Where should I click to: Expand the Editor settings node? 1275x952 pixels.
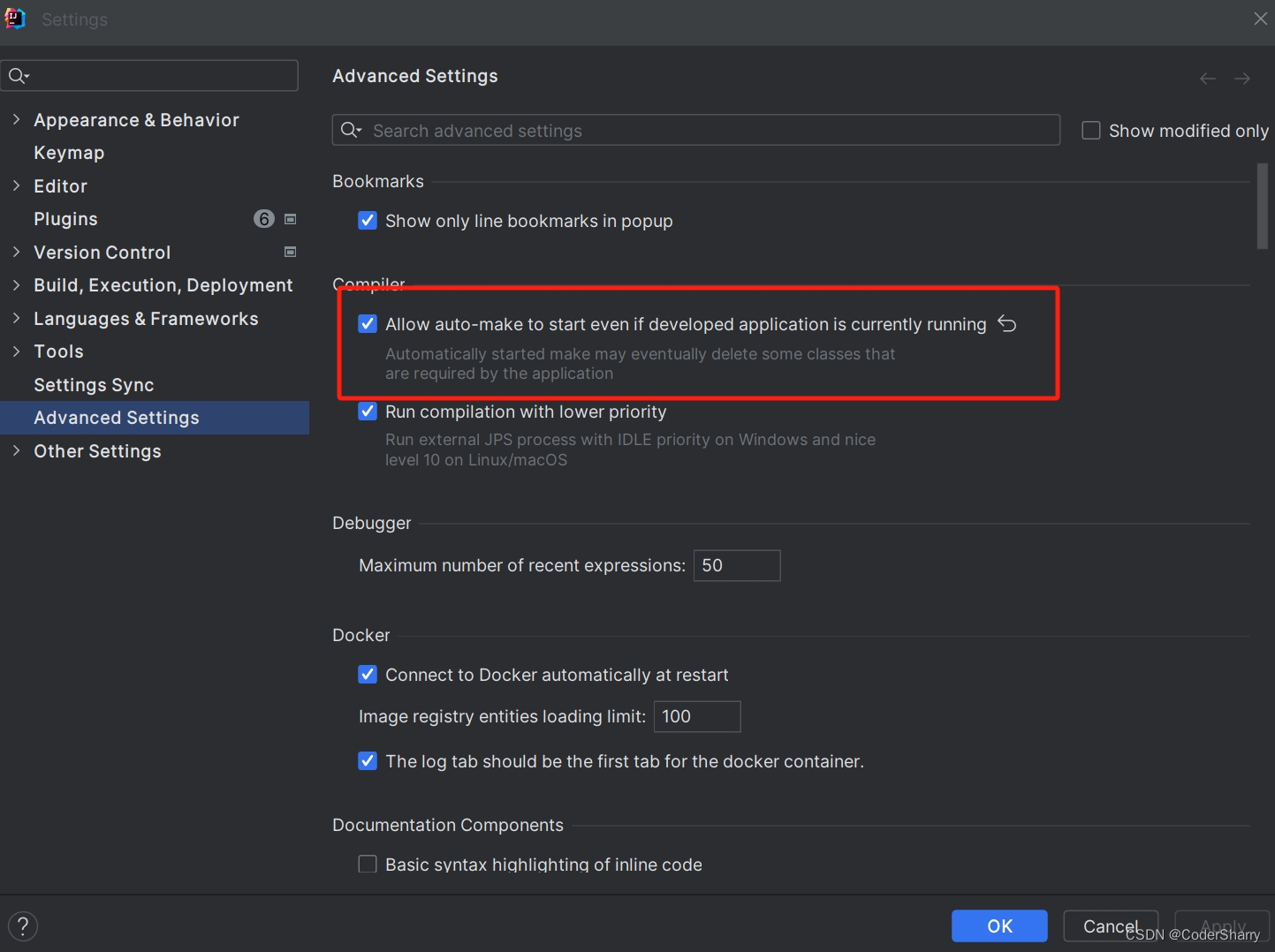16,185
